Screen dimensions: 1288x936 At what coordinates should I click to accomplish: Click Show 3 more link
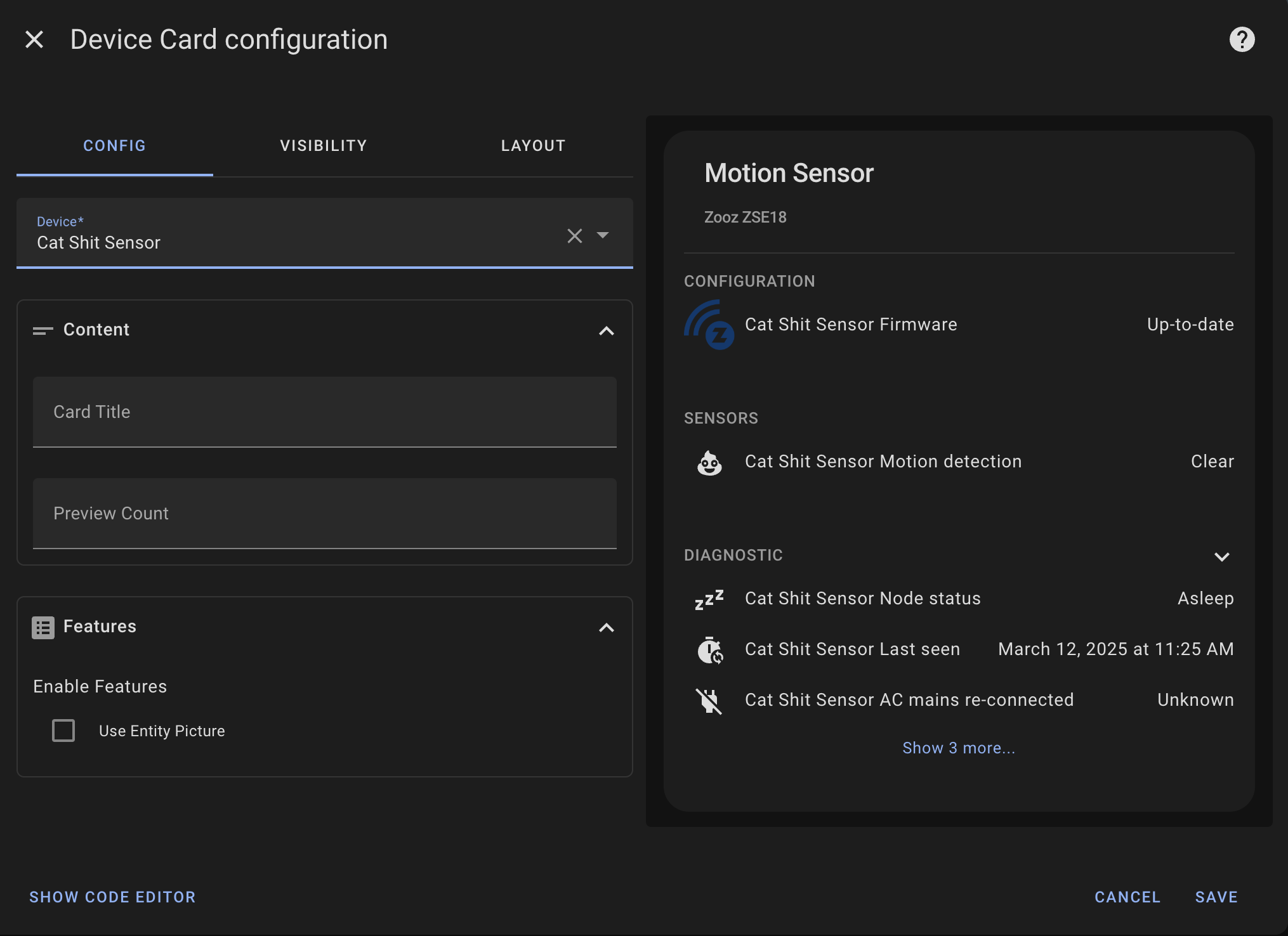coord(958,748)
